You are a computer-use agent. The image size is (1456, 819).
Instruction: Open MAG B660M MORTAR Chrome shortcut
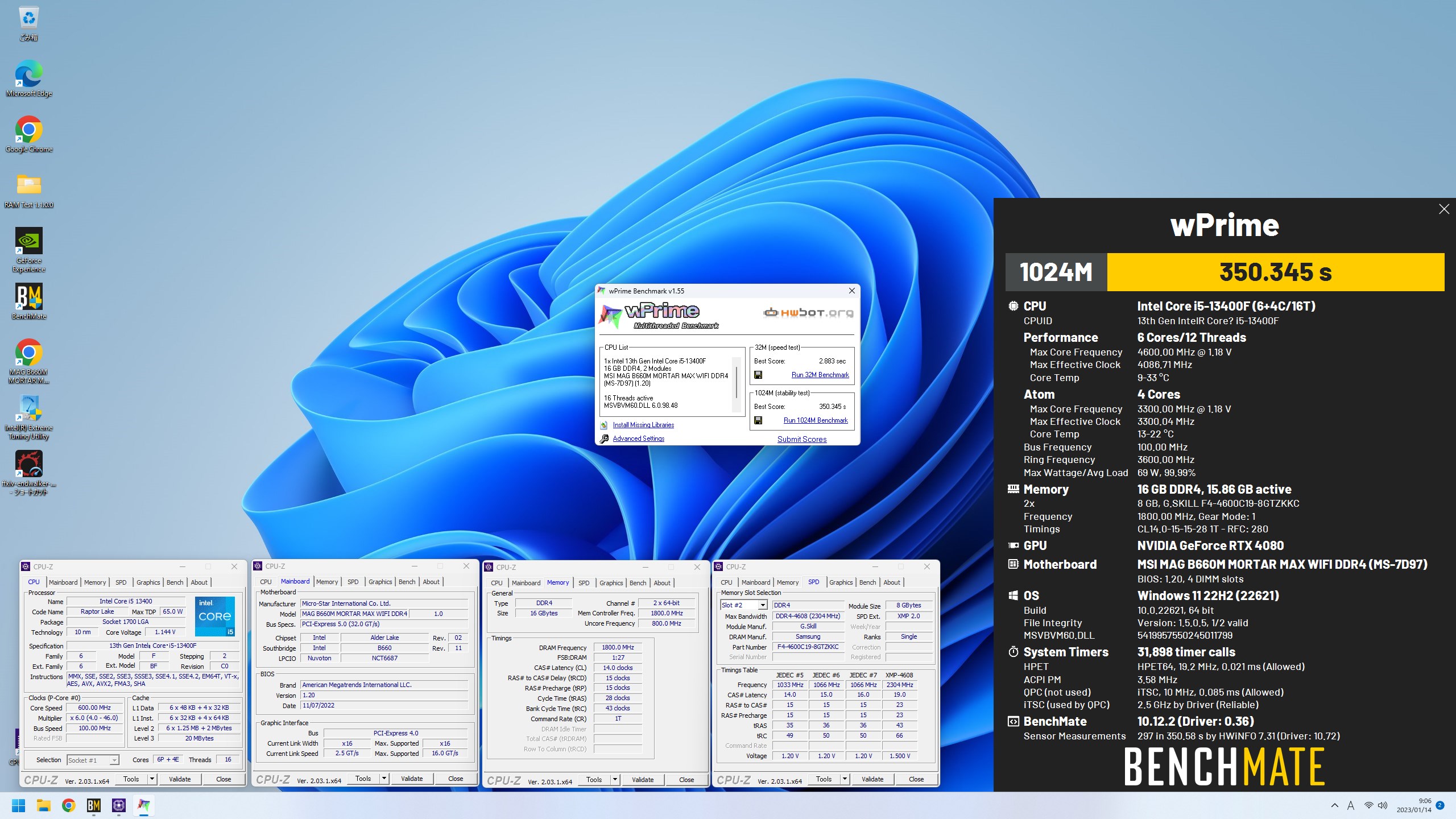[28, 361]
